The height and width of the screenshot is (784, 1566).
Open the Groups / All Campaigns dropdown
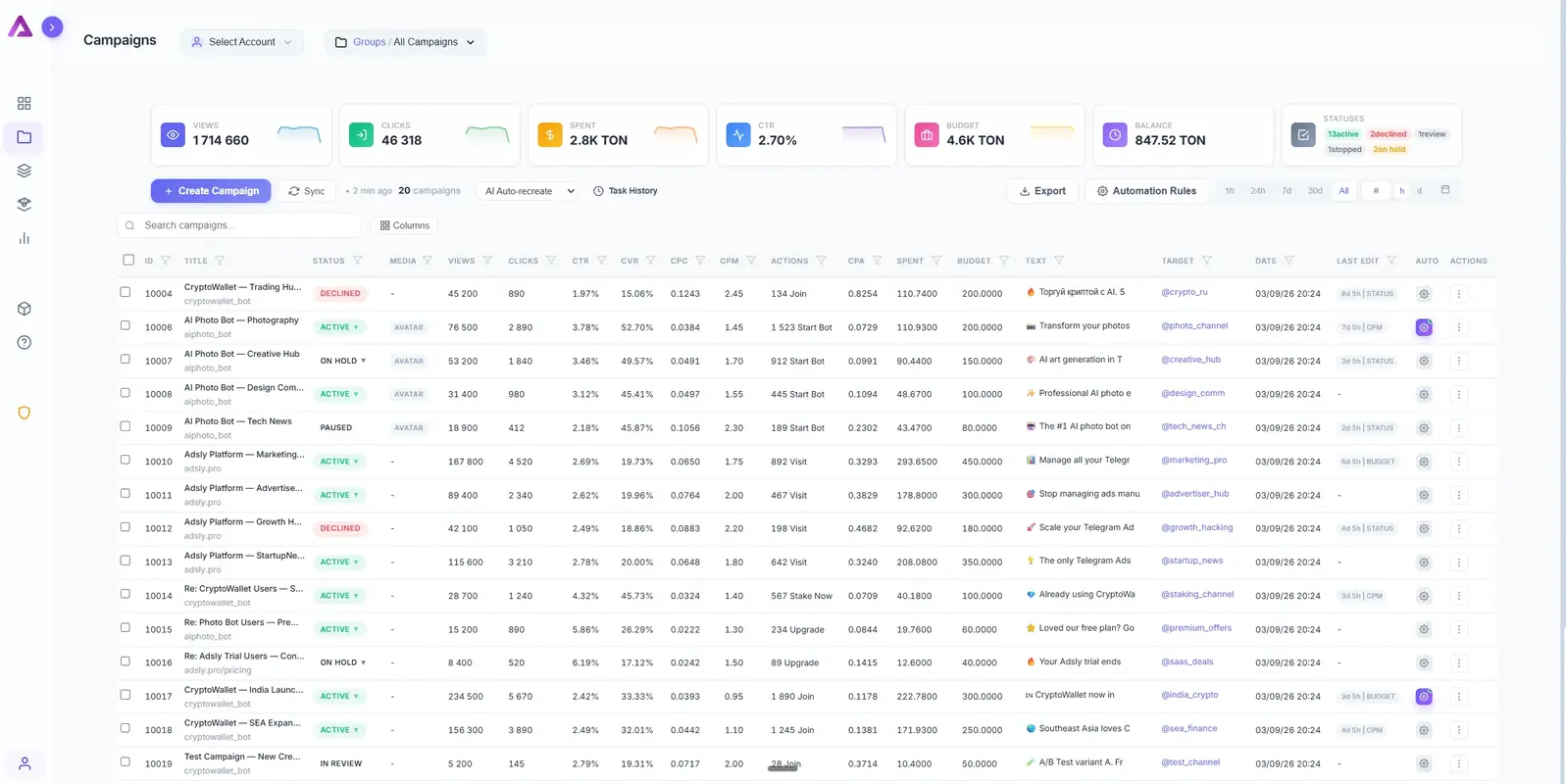[x=405, y=42]
